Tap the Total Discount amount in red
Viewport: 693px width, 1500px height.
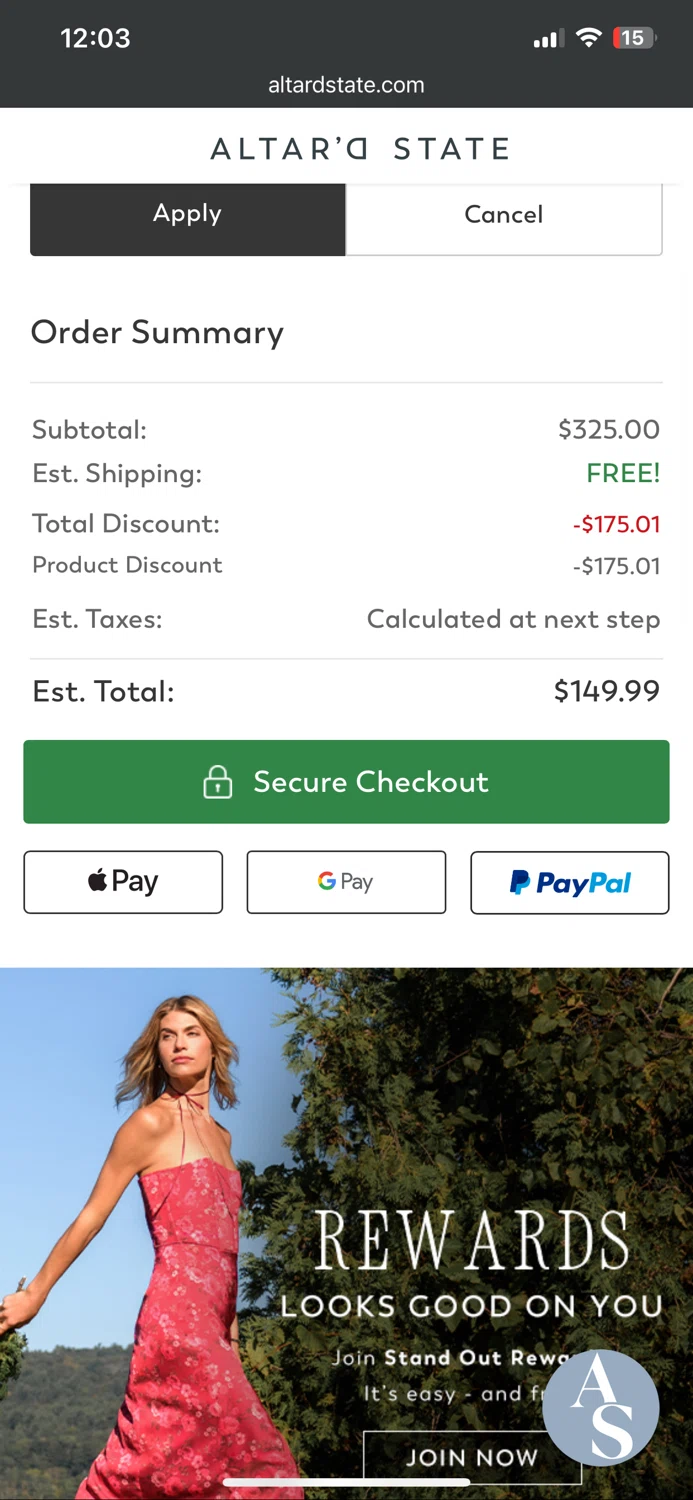[617, 523]
